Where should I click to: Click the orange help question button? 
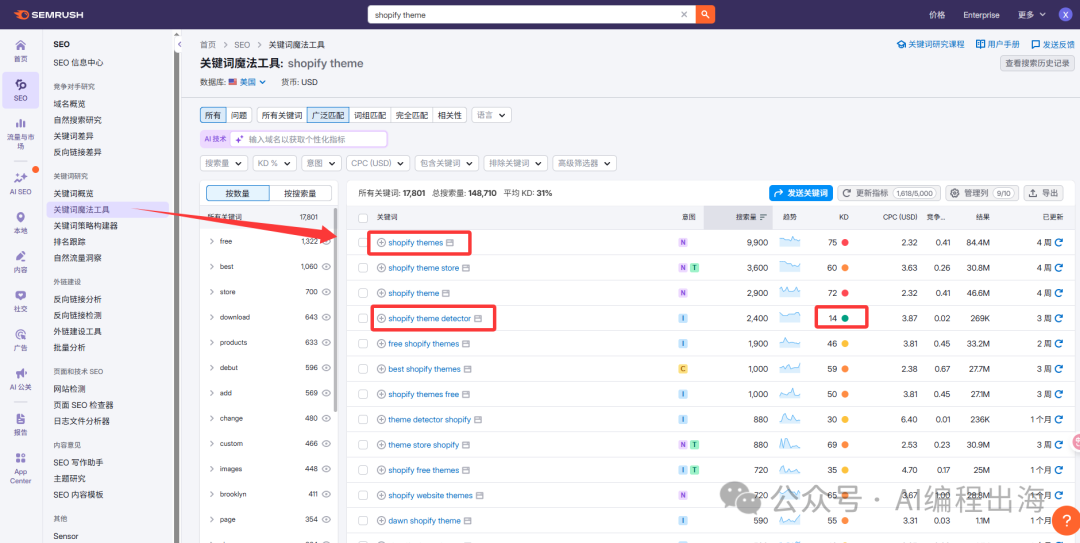coord(1064,520)
